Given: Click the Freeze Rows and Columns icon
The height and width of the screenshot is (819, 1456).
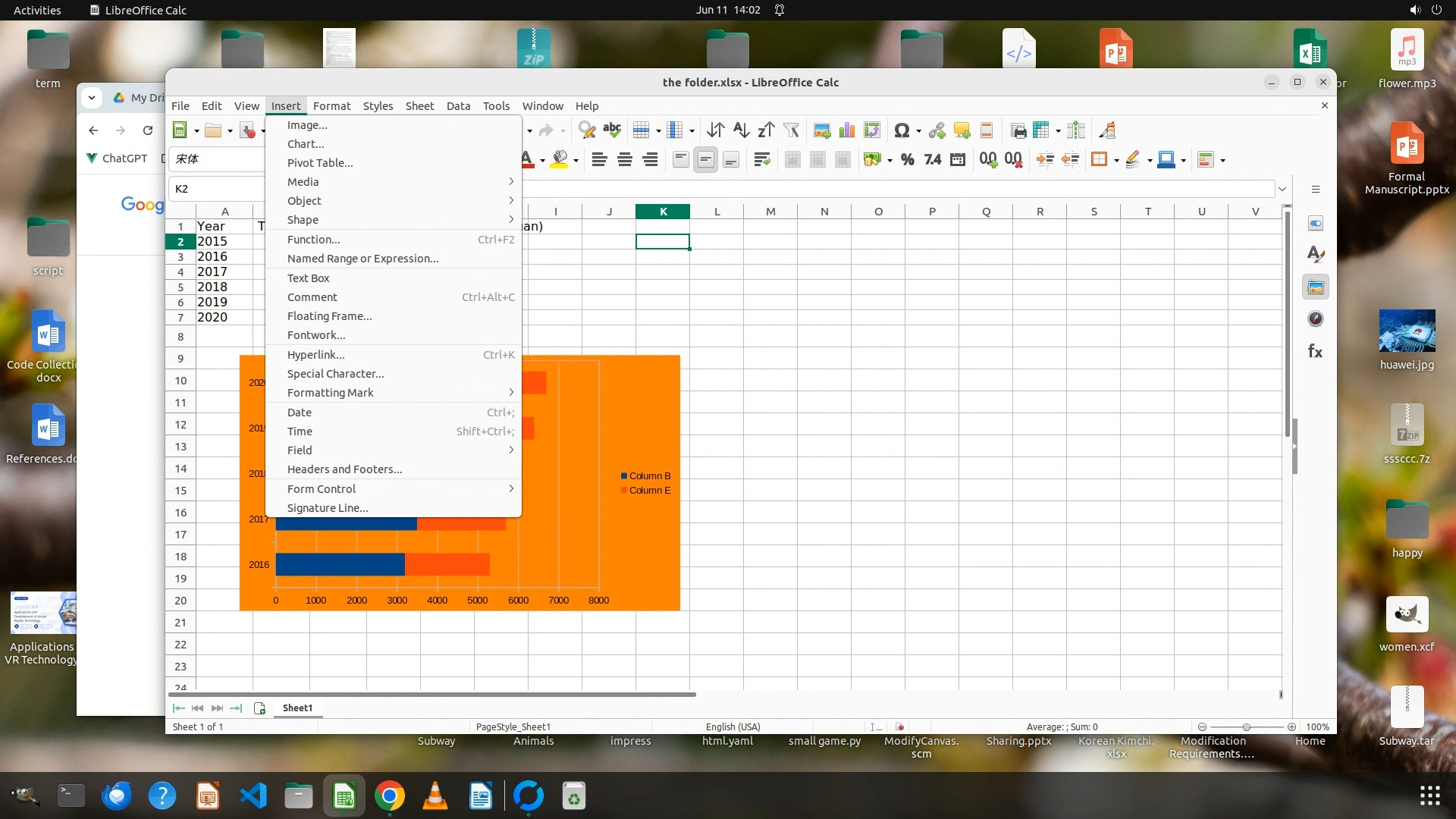Looking at the screenshot, I should click(x=1041, y=130).
